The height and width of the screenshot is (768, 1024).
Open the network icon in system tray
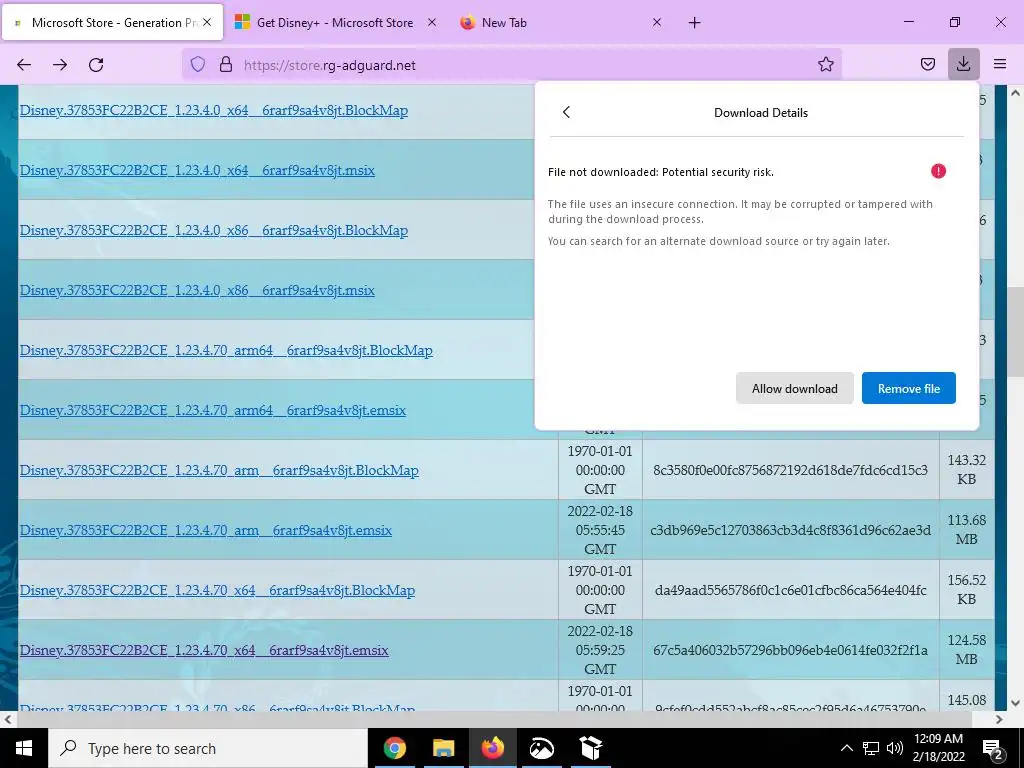pos(871,748)
